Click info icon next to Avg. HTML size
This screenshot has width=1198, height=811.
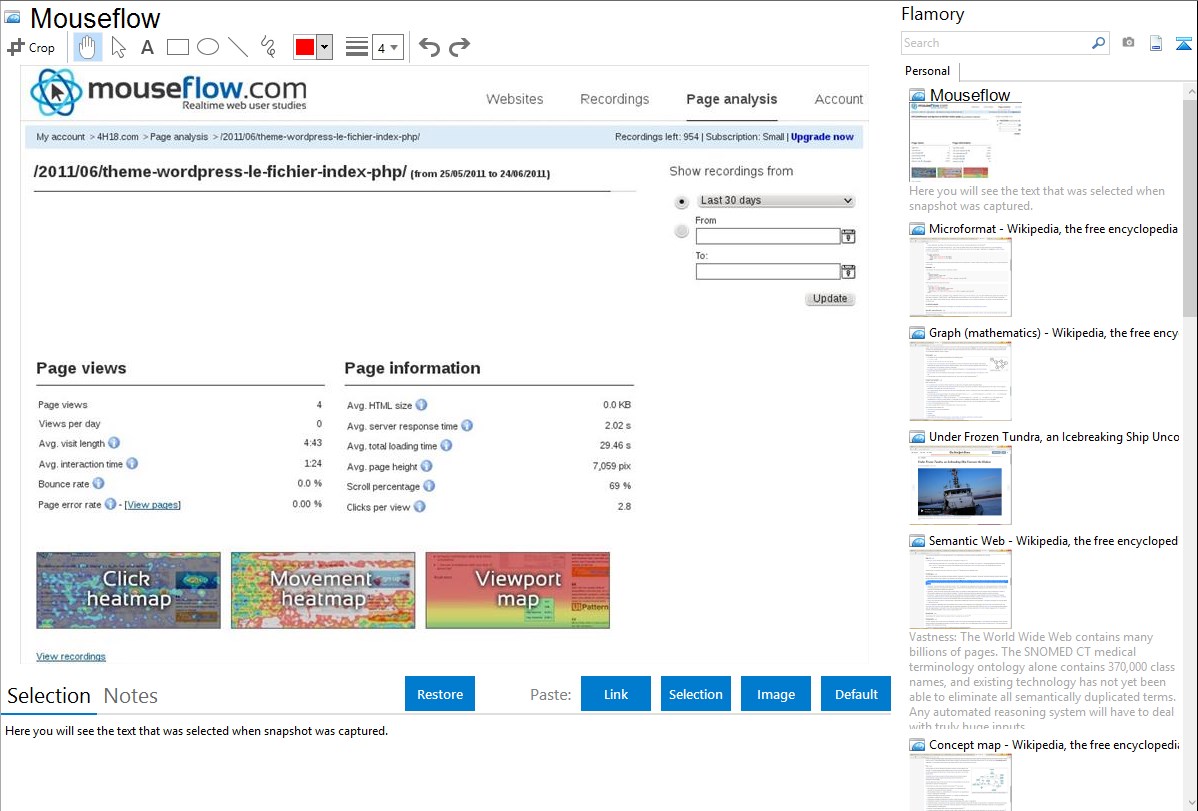pyautogui.click(x=421, y=405)
